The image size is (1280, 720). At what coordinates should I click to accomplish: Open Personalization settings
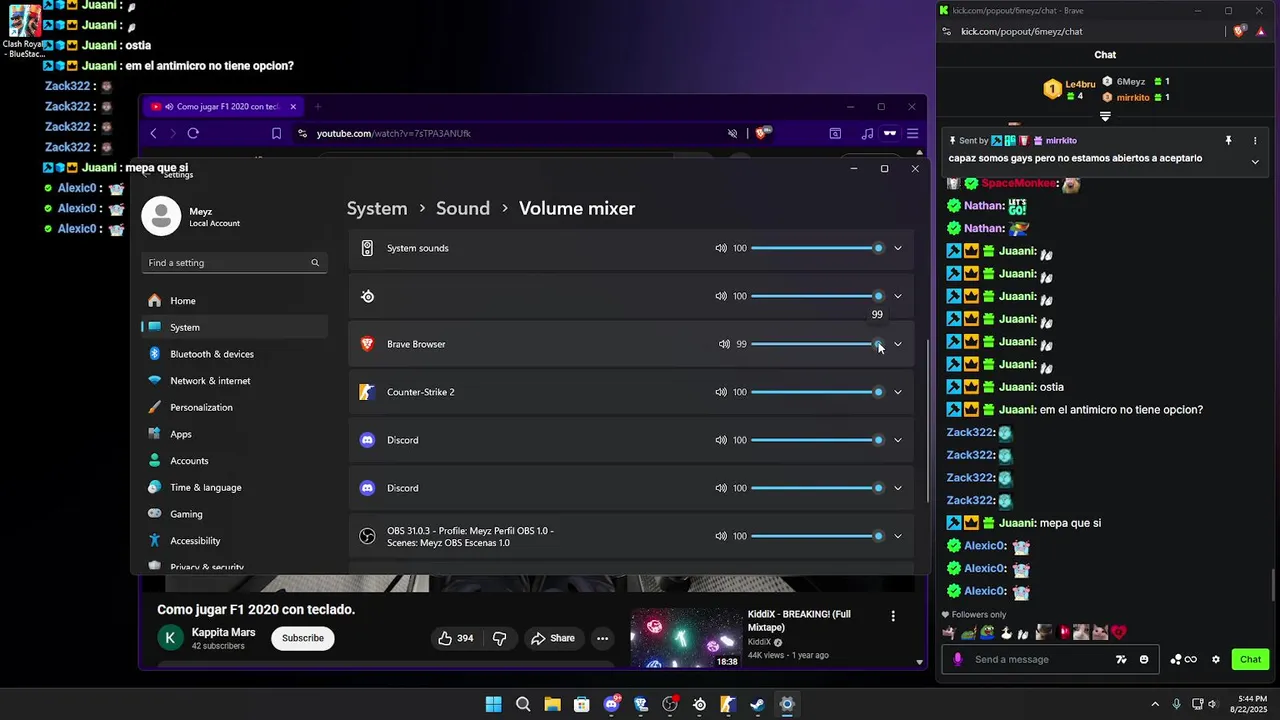pos(235,407)
